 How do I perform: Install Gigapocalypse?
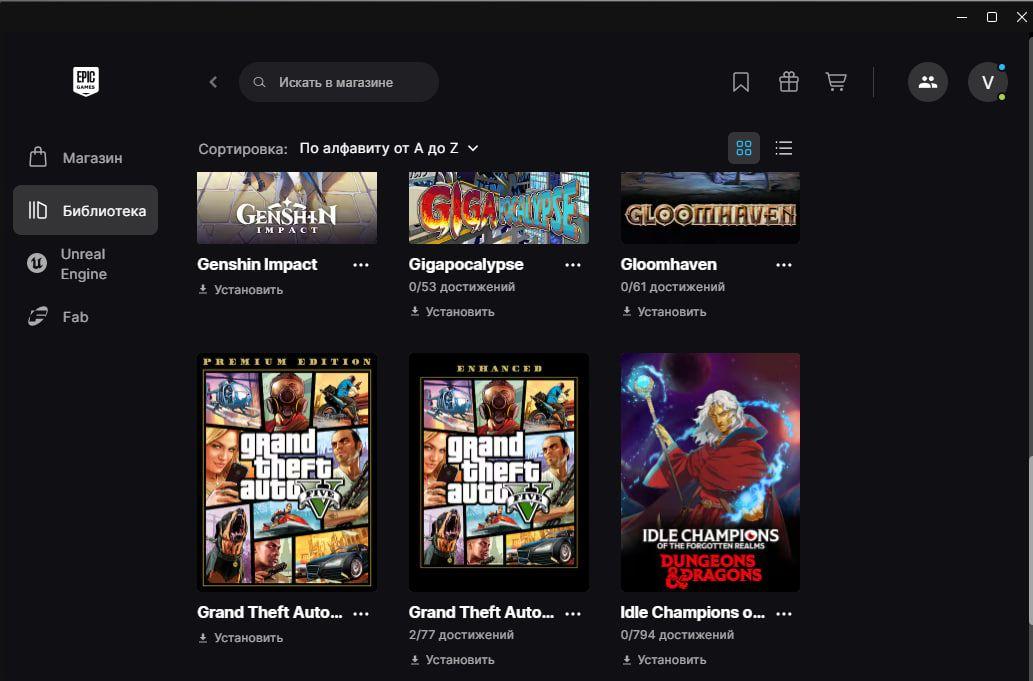[453, 312]
